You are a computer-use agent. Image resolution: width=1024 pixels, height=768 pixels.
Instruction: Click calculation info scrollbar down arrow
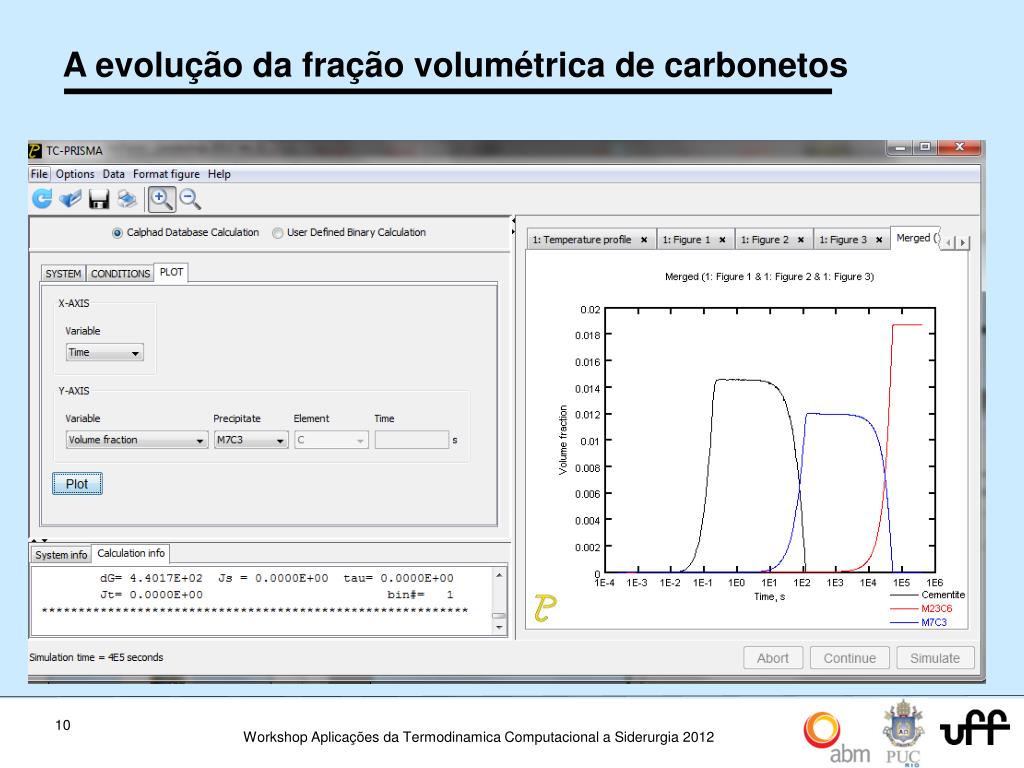point(499,628)
